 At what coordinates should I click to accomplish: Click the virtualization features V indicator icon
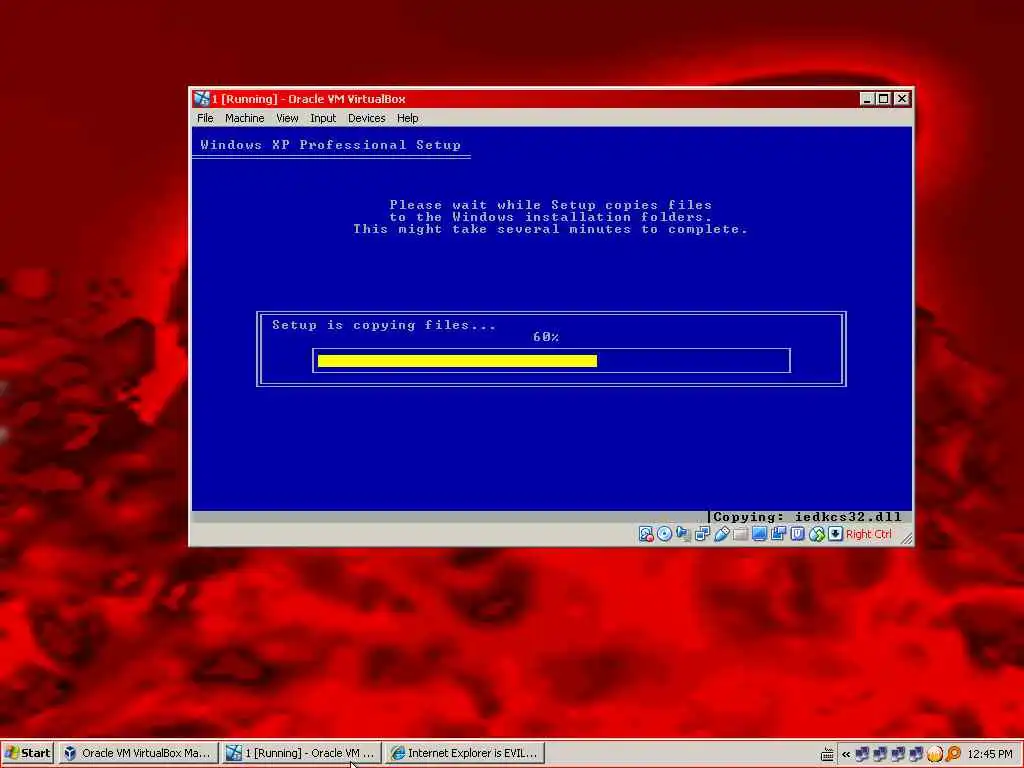[x=797, y=534]
